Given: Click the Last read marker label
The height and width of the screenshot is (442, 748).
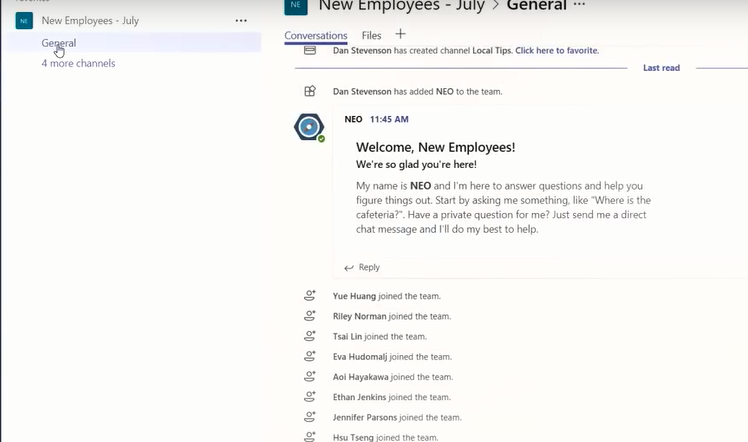Looking at the screenshot, I should (x=661, y=68).
